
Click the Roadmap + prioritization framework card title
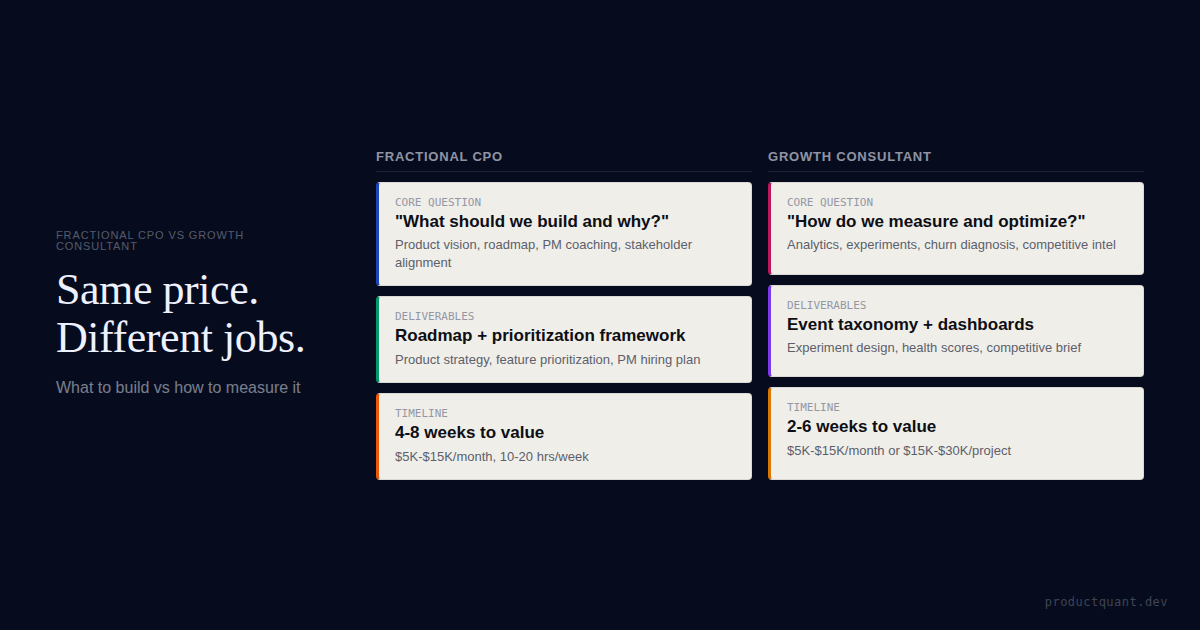(x=540, y=336)
